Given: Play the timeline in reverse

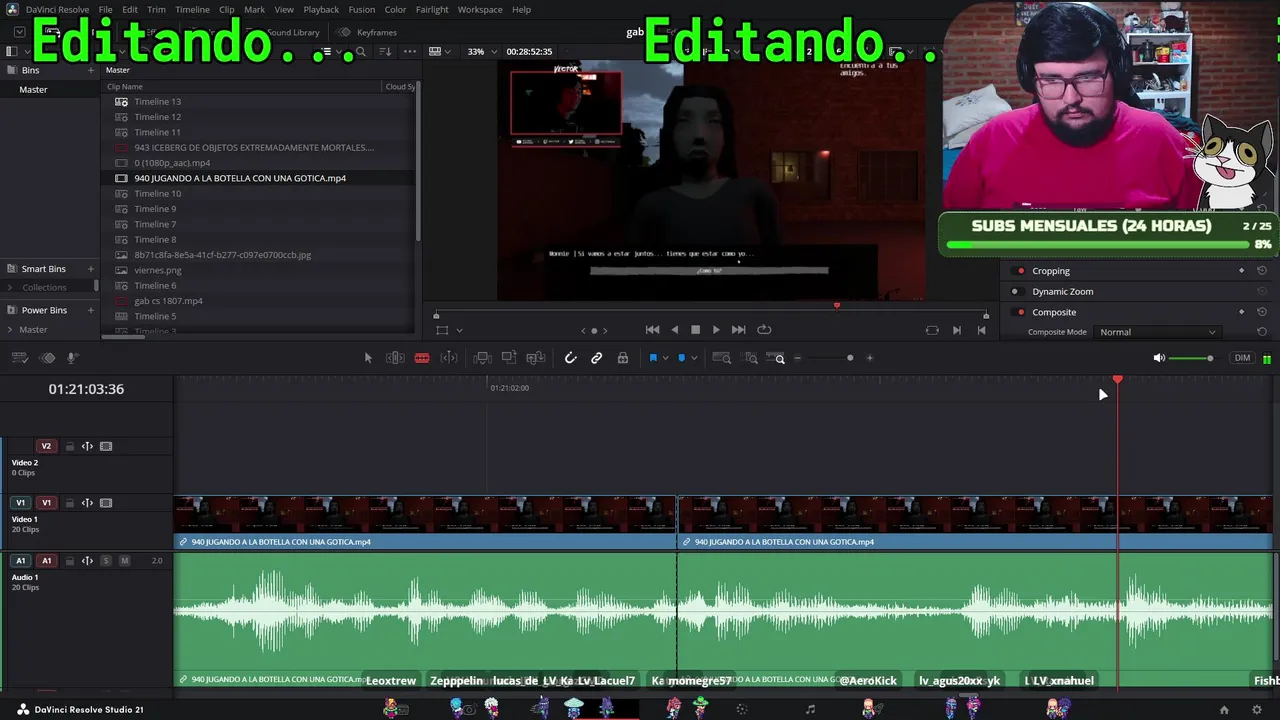Looking at the screenshot, I should pos(674,330).
